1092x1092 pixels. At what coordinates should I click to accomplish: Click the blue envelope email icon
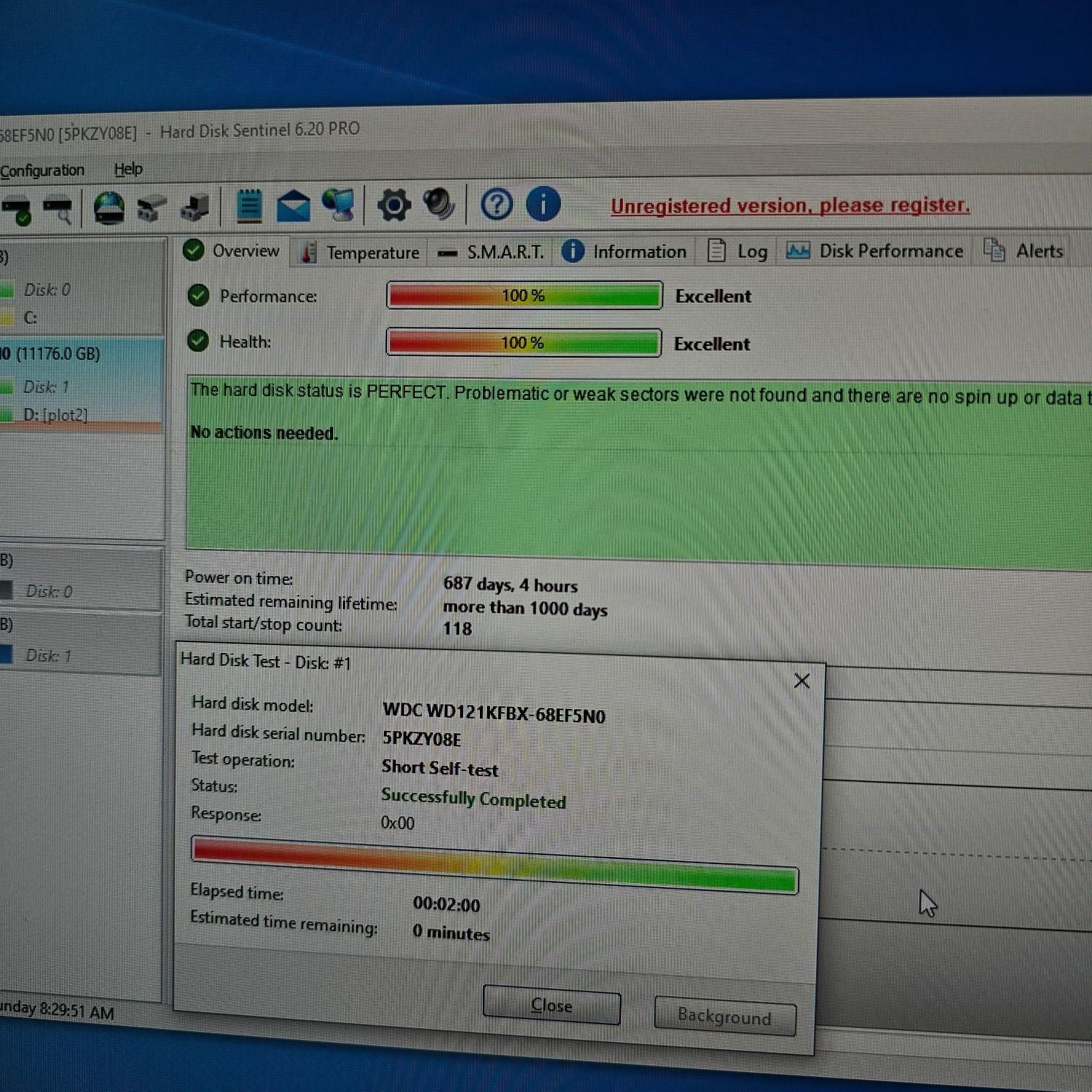(x=293, y=206)
